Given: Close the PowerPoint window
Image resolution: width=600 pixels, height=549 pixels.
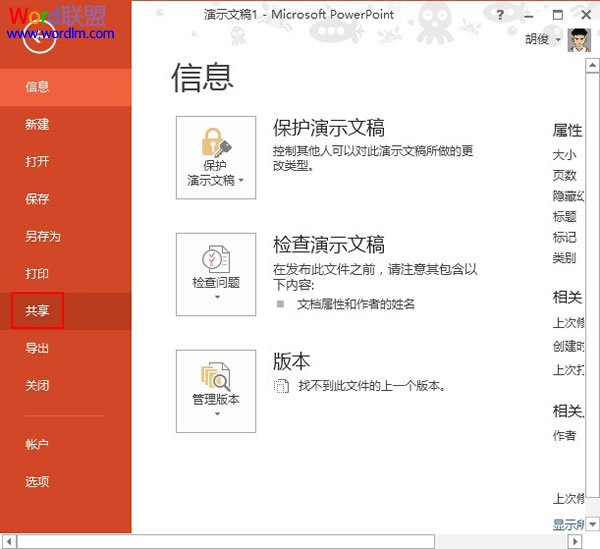Looking at the screenshot, I should pyautogui.click(x=586, y=15).
